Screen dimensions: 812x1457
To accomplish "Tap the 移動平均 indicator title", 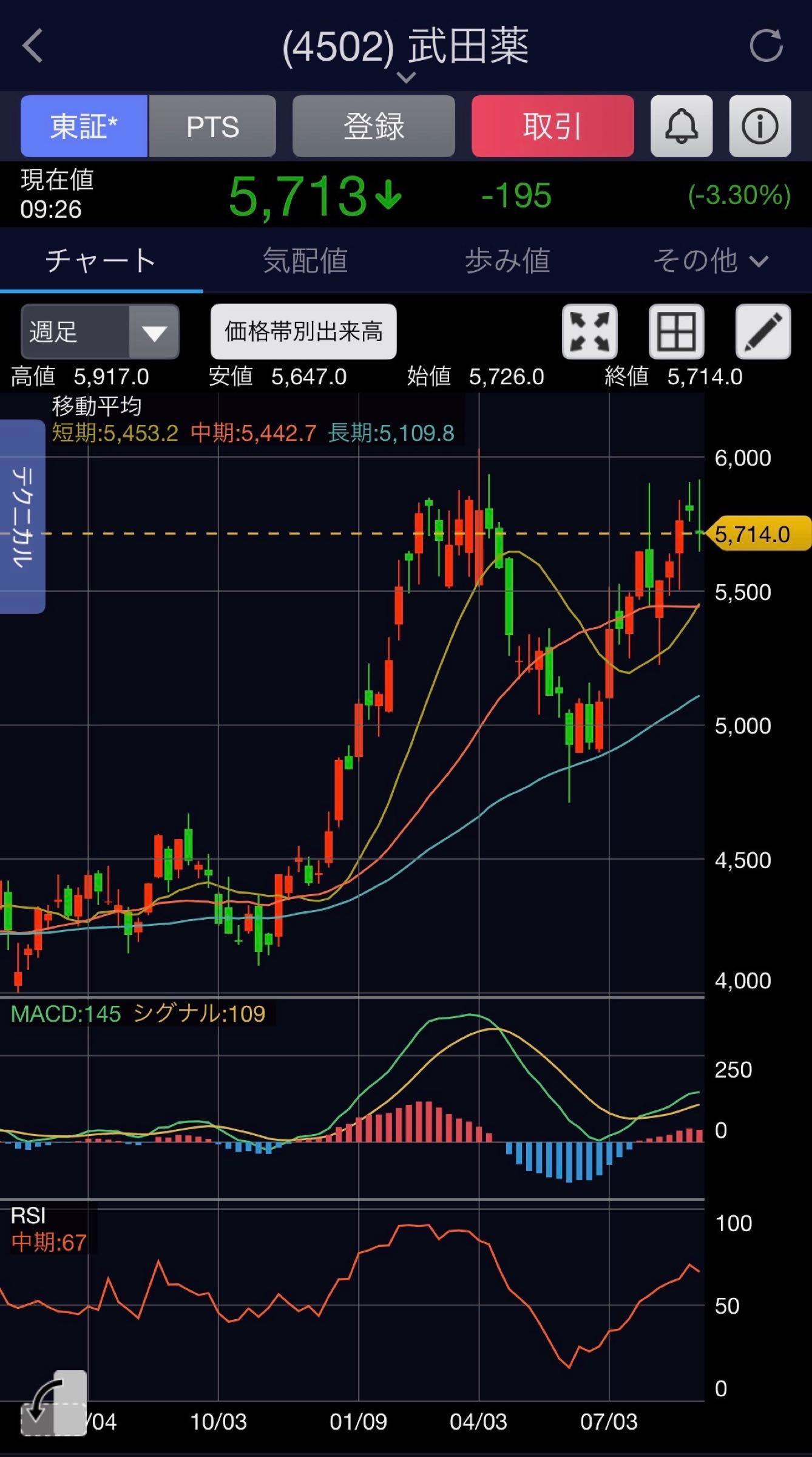I will (x=96, y=406).
